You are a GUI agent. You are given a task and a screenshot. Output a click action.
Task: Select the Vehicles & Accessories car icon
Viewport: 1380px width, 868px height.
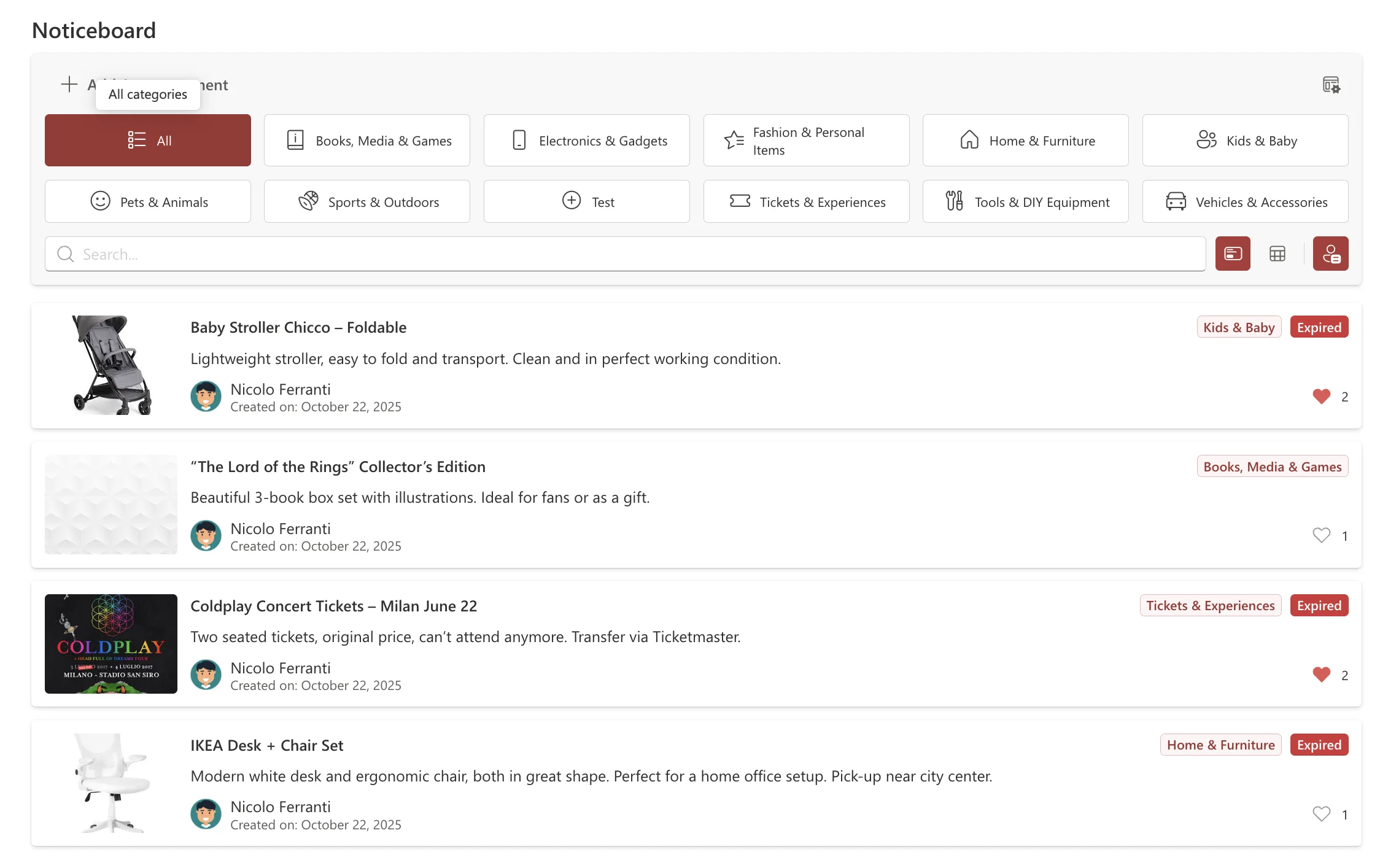(1176, 201)
